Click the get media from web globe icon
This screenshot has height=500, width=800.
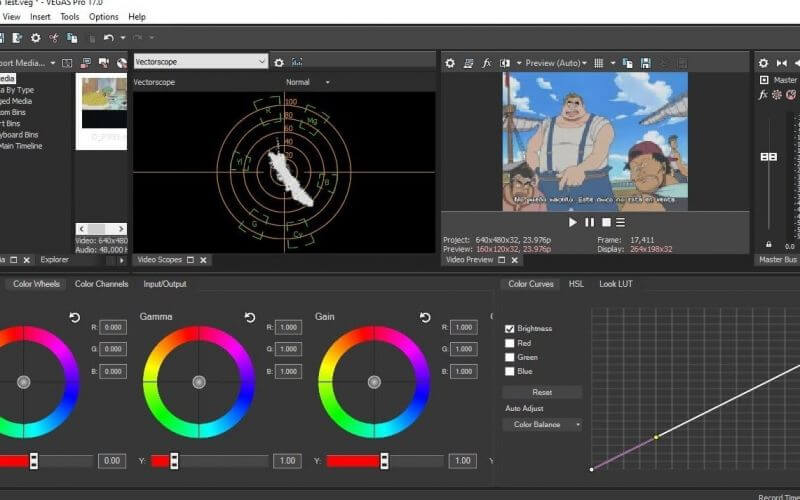(x=121, y=63)
